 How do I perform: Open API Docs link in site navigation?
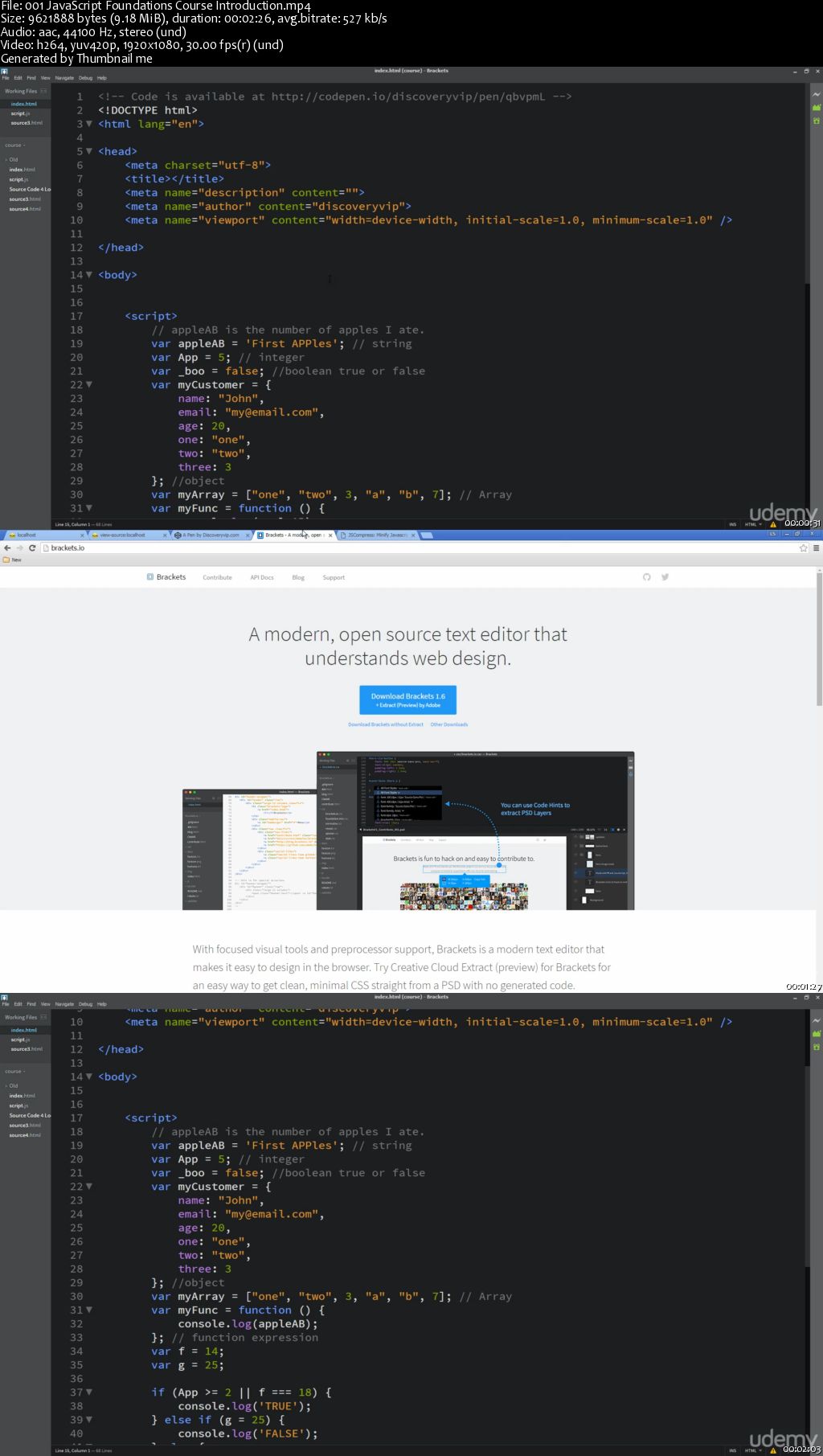point(262,577)
